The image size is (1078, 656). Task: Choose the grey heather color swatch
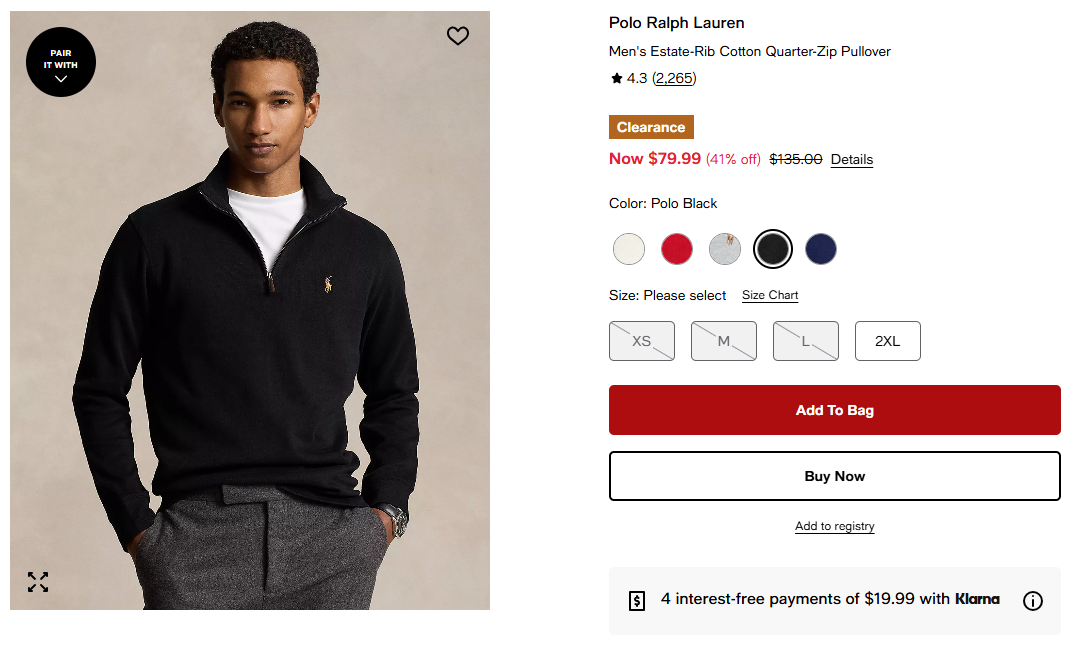(725, 249)
